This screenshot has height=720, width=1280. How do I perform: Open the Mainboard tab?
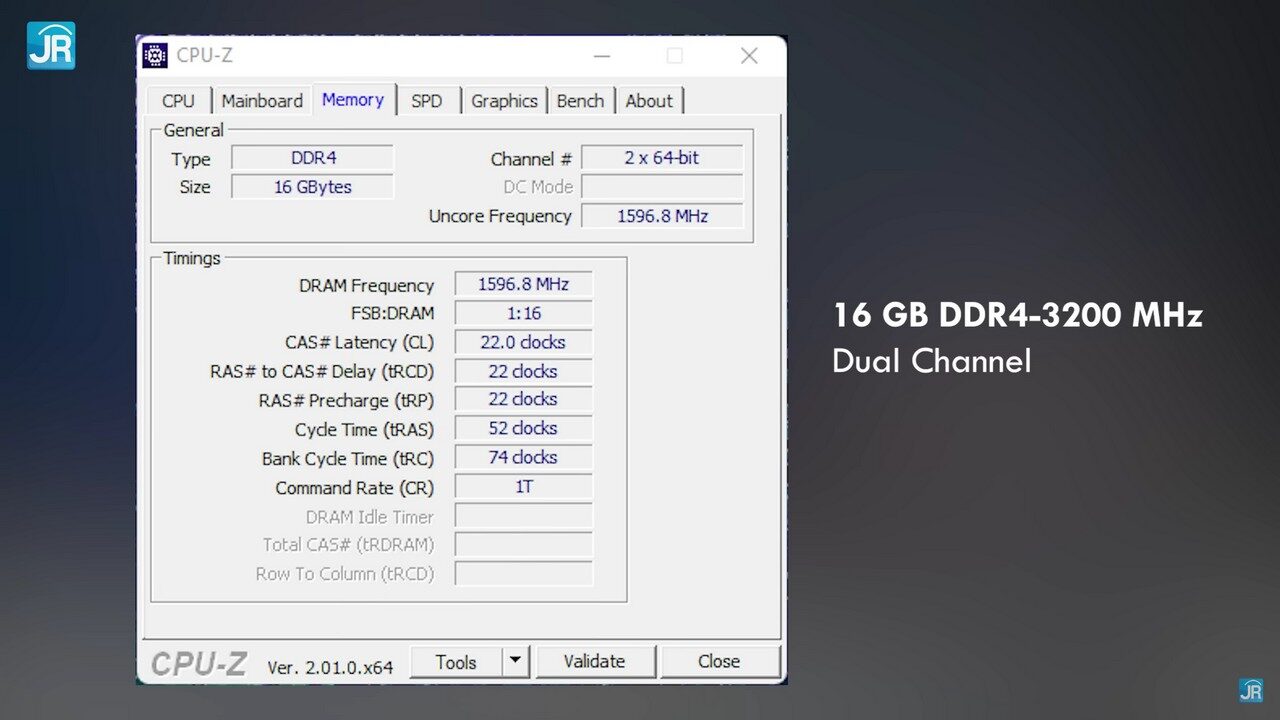[262, 101]
